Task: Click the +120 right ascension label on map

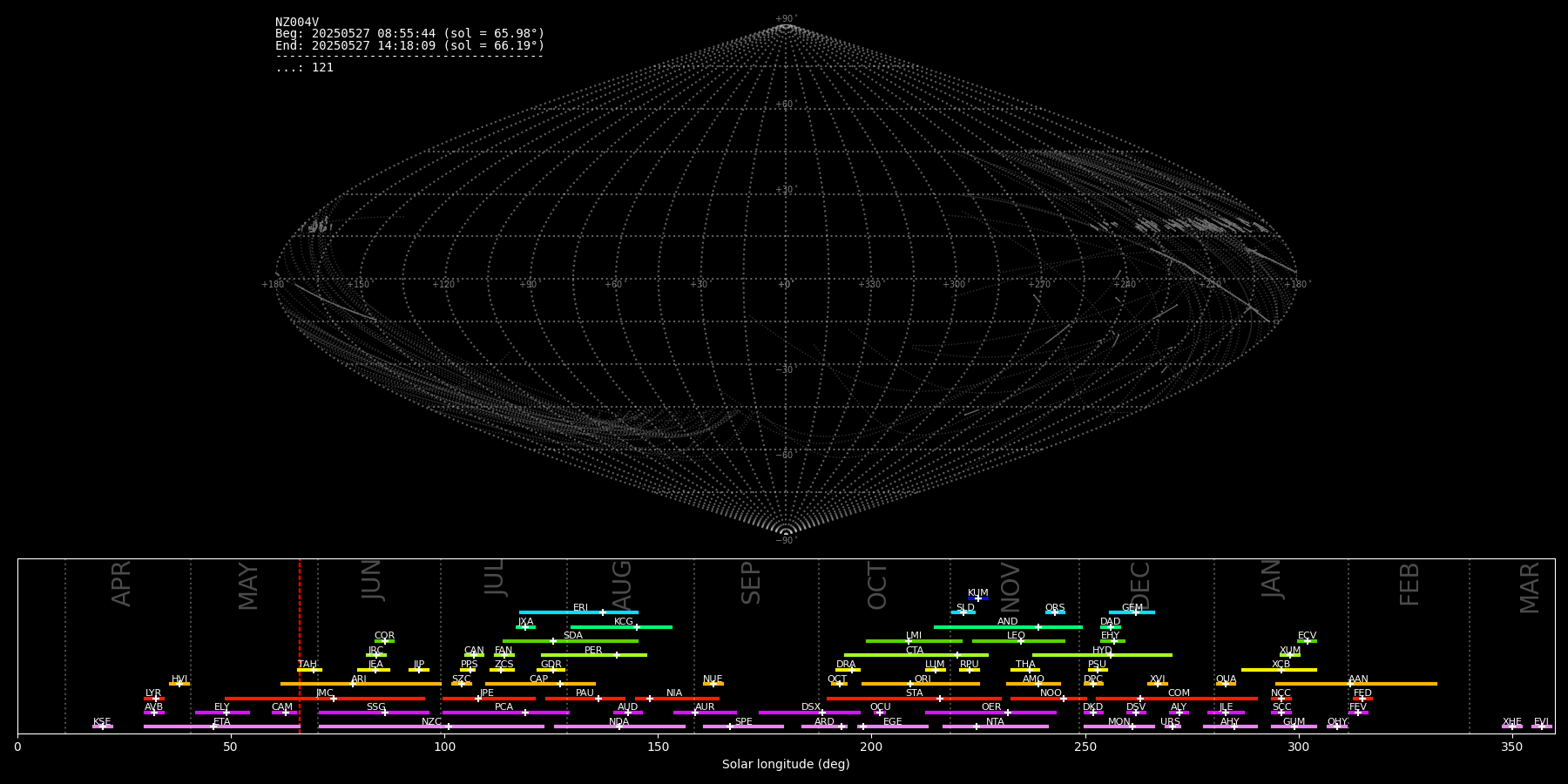Action: tap(444, 285)
